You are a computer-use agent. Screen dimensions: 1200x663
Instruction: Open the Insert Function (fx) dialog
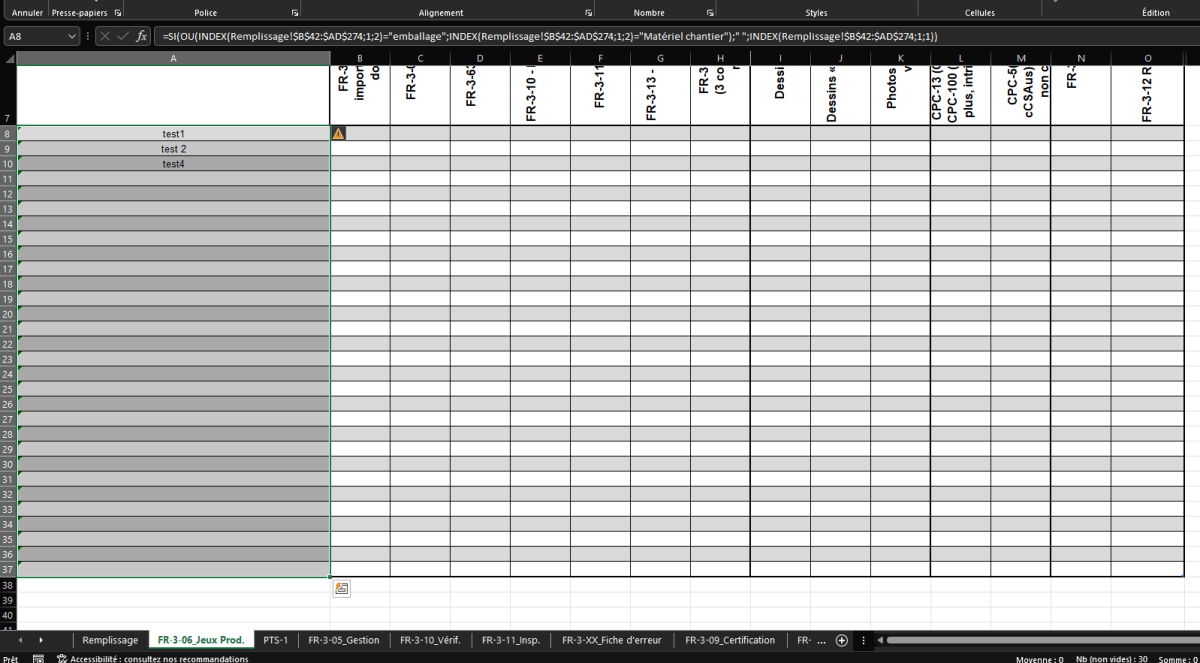(143, 35)
